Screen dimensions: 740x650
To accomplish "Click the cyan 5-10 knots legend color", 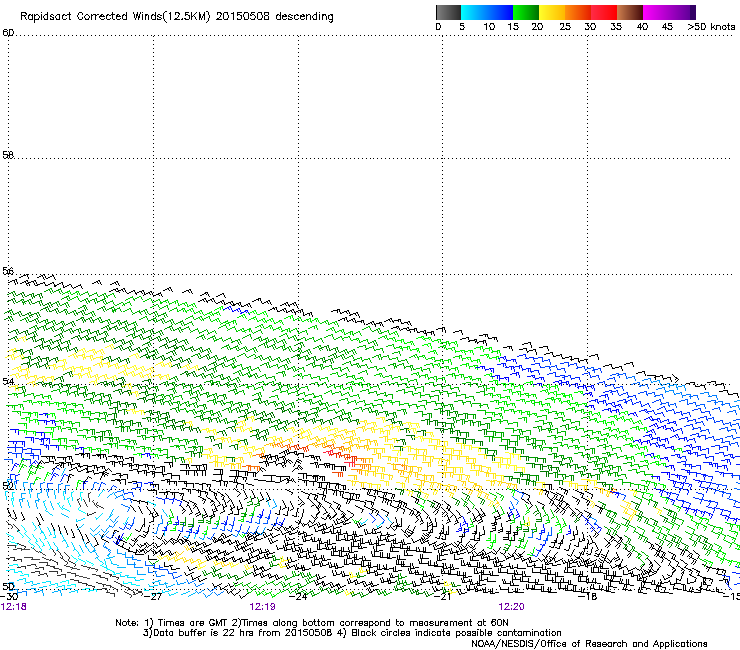I will point(474,12).
